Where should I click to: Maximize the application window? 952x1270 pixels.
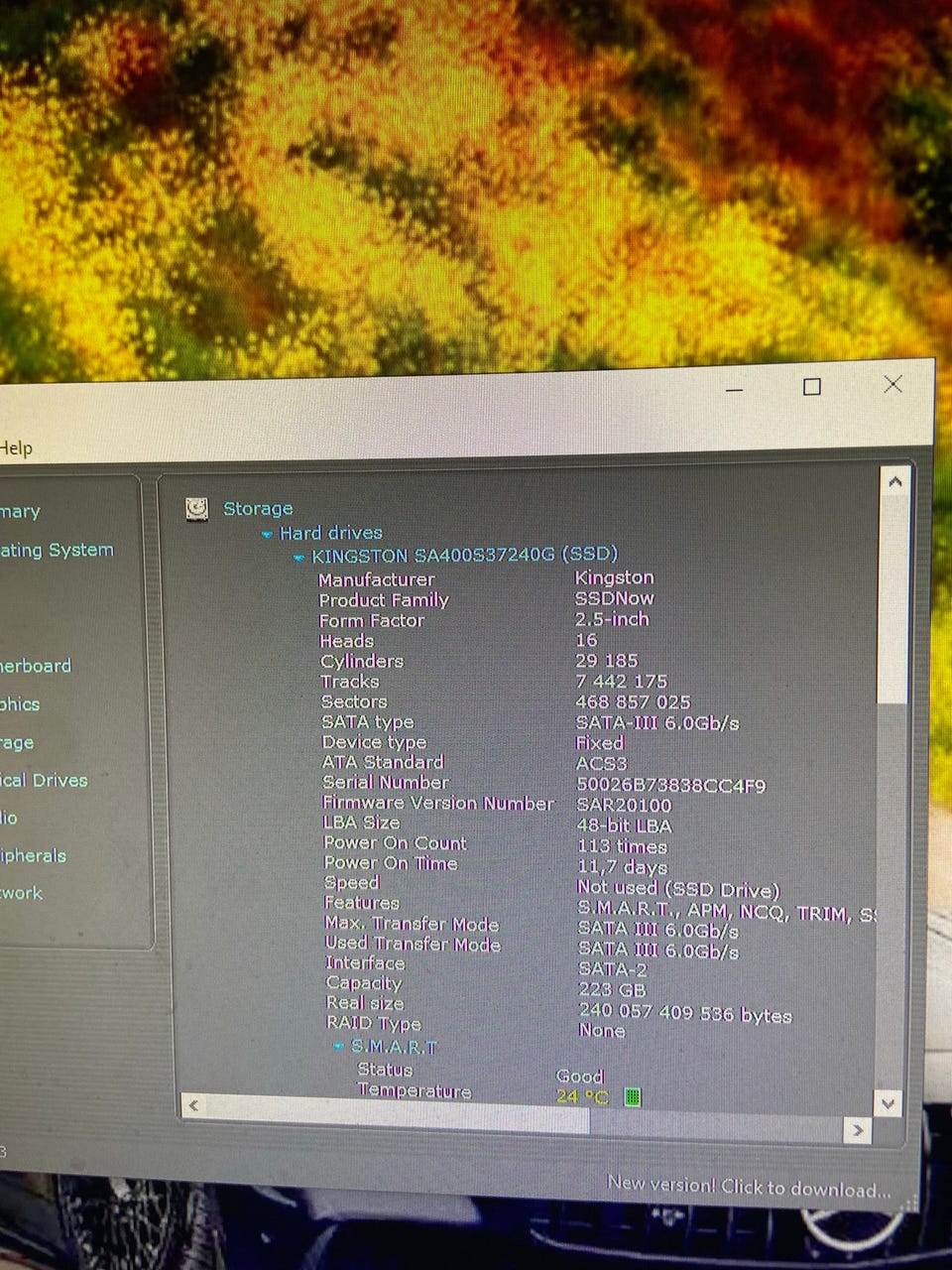pyautogui.click(x=812, y=387)
